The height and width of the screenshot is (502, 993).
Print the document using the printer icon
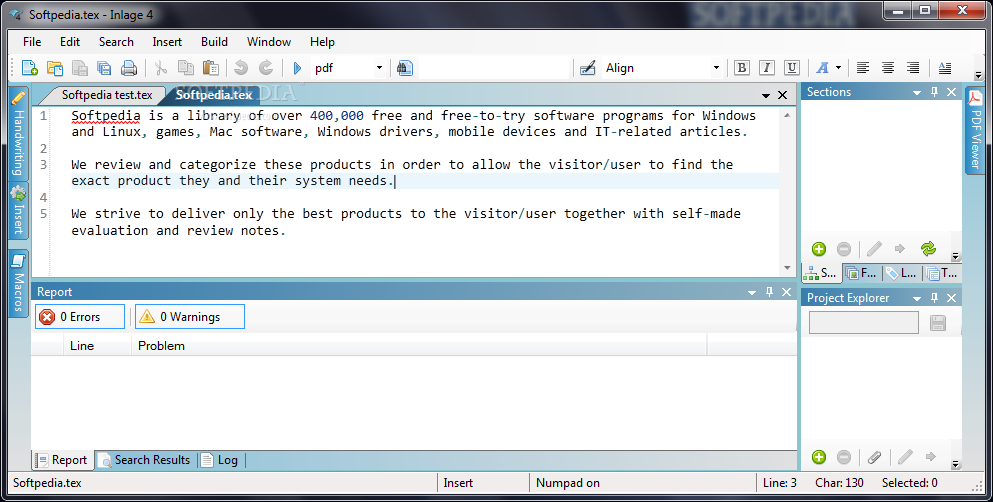129,68
